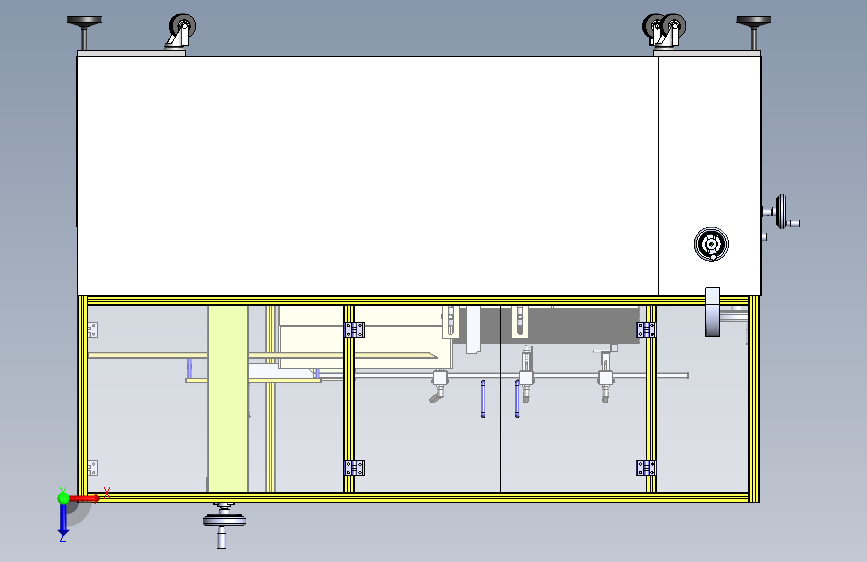867x562 pixels.
Task: Pick the round lock dial on narrow white panel
Action: 711,244
